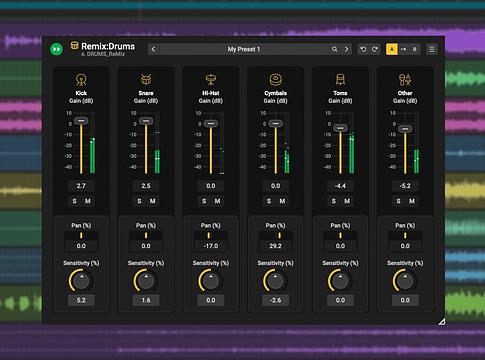Click the Other gain fader handle
This screenshot has height=360, width=485.
[405, 129]
